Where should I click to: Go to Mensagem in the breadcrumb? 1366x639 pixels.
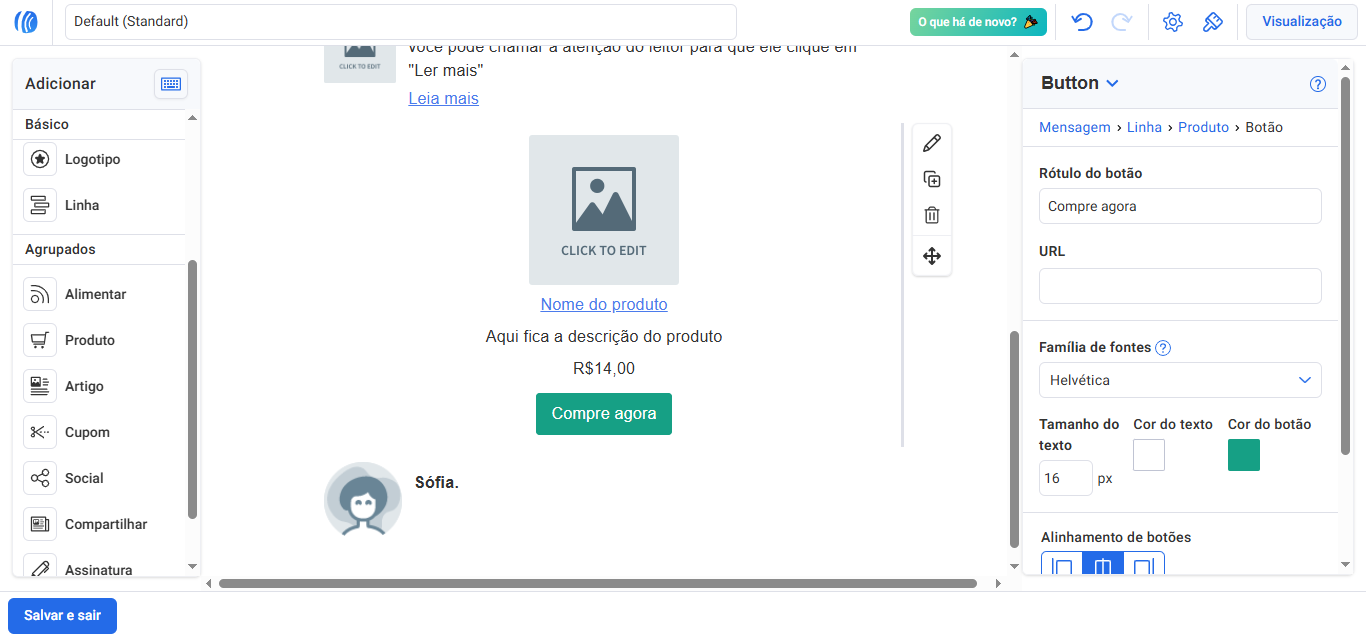[x=1074, y=127]
